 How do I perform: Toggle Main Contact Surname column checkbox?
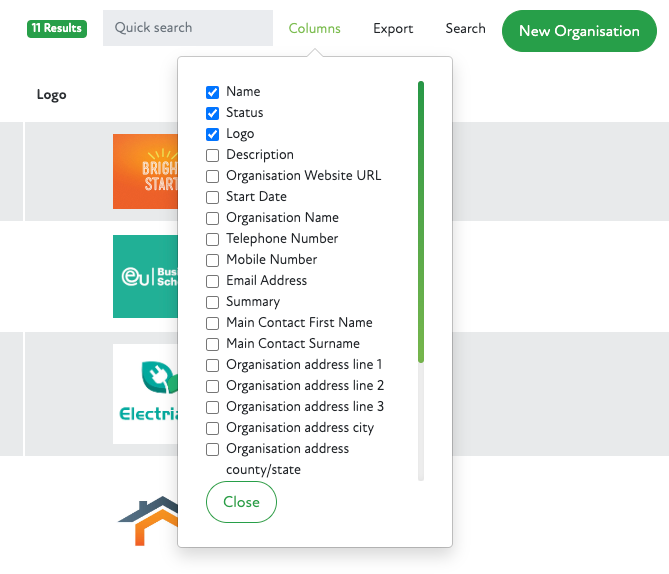point(213,344)
